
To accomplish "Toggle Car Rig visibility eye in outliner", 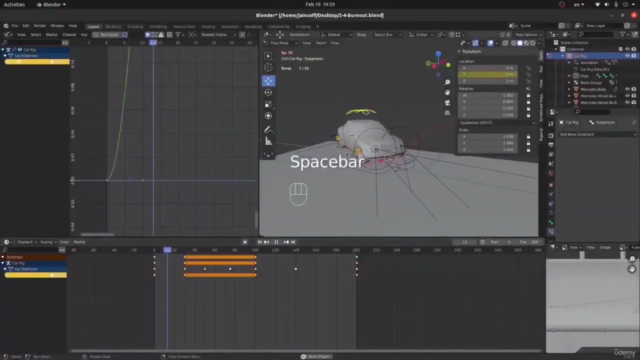I will [x=627, y=56].
